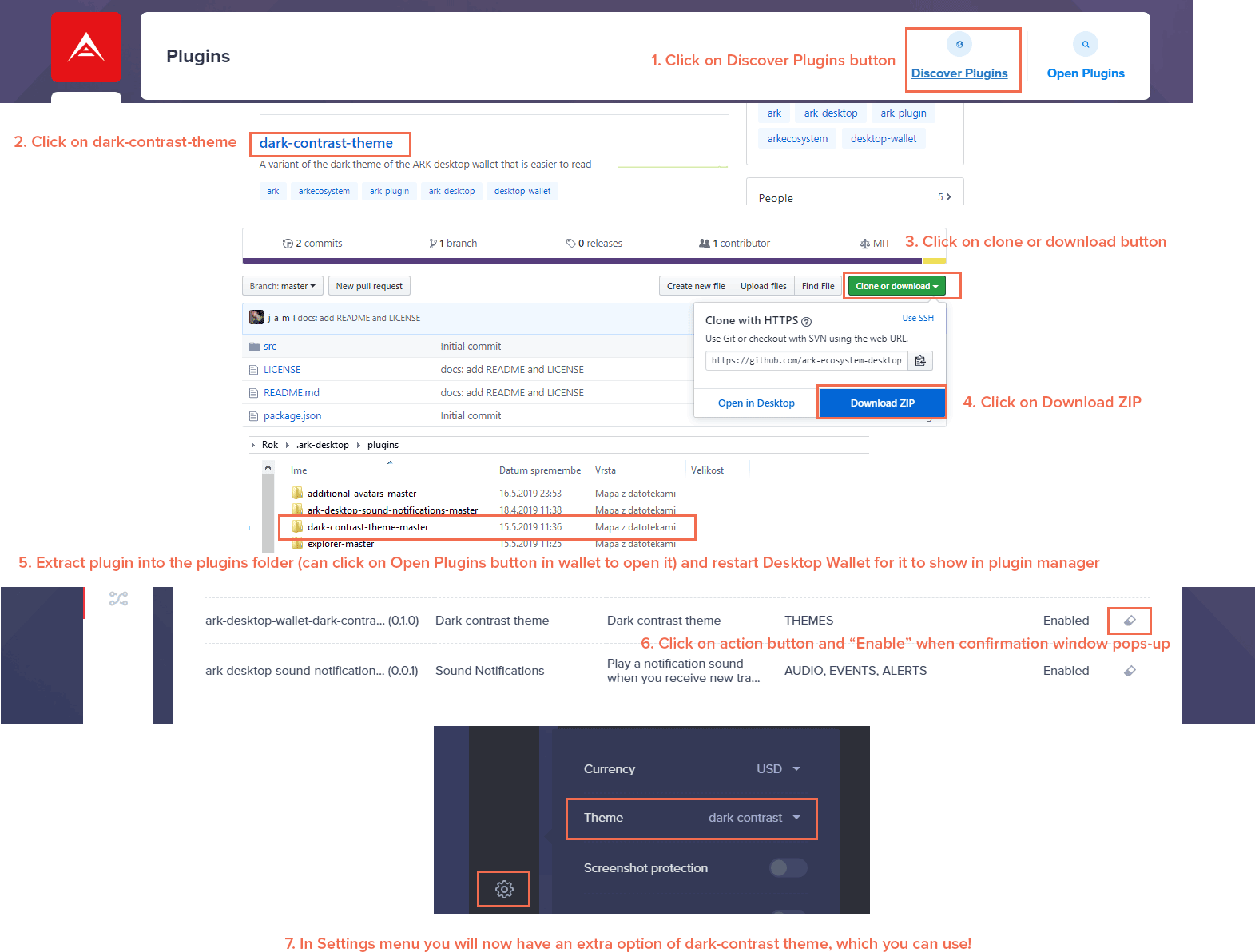Click .ark-desktop in the breadcrumb path
The image size is (1255, 952).
point(323,446)
